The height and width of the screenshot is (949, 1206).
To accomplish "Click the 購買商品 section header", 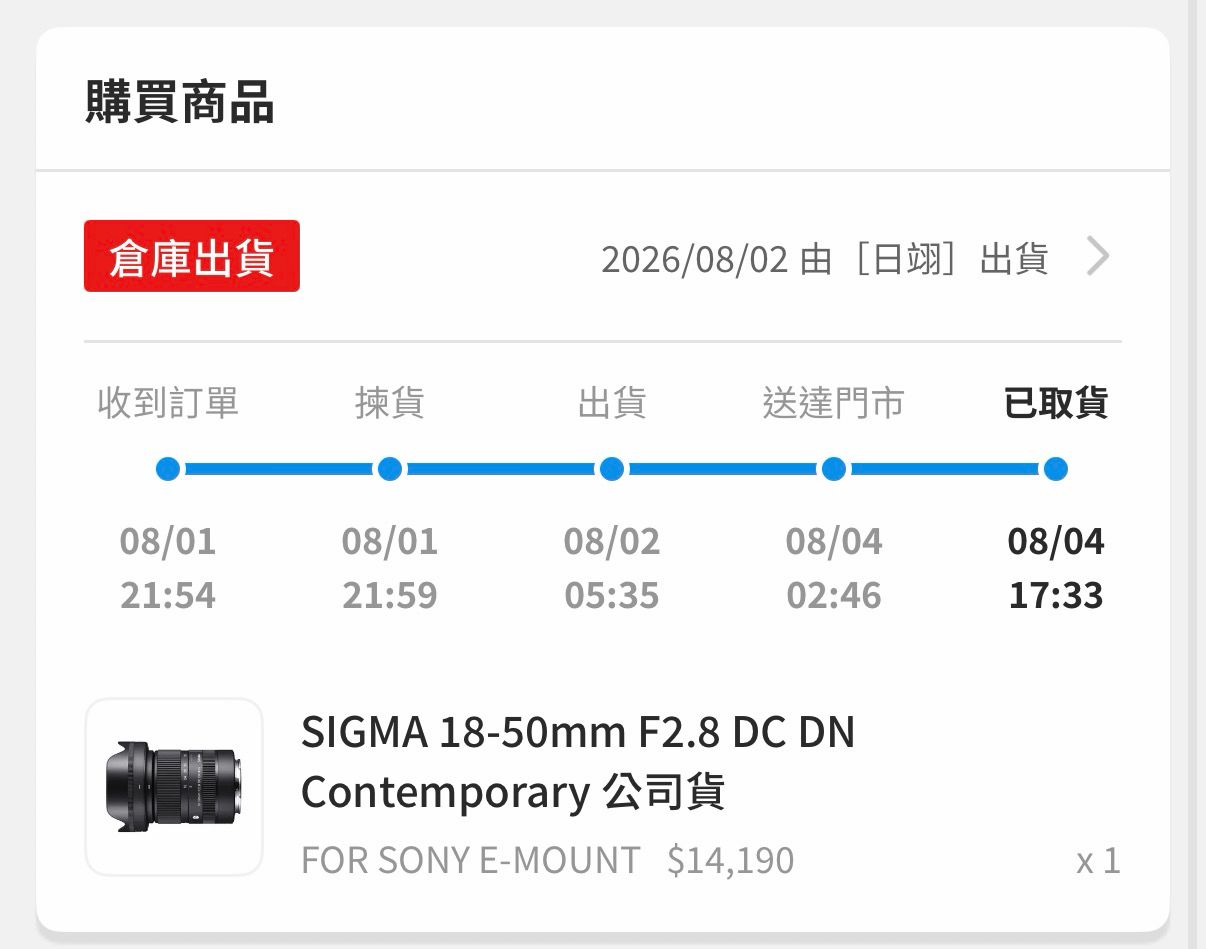I will (180, 103).
